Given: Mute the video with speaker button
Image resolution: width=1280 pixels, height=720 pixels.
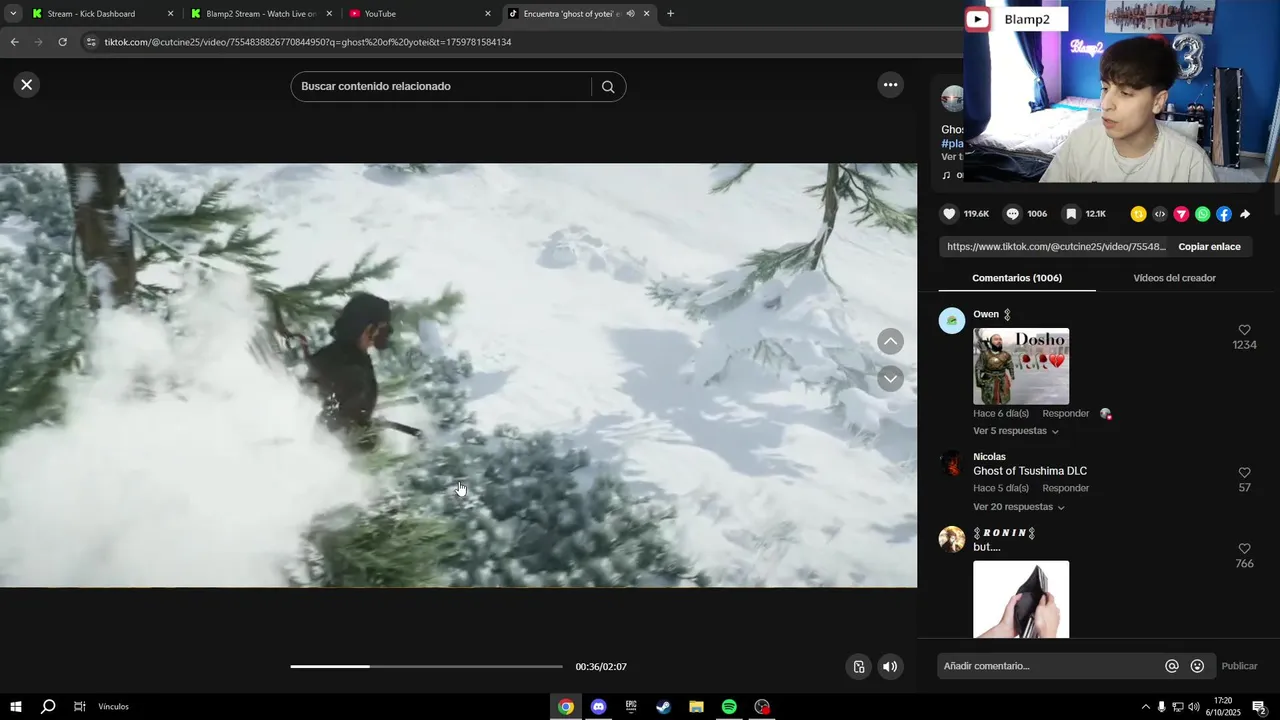Looking at the screenshot, I should (890, 667).
